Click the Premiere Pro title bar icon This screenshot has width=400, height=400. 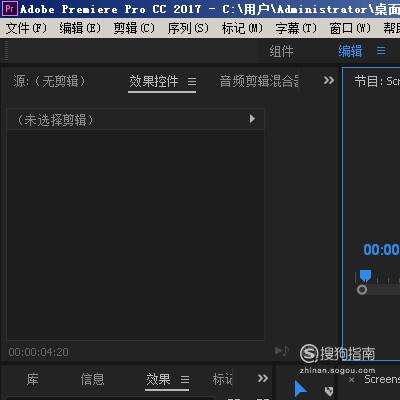tap(10, 8)
